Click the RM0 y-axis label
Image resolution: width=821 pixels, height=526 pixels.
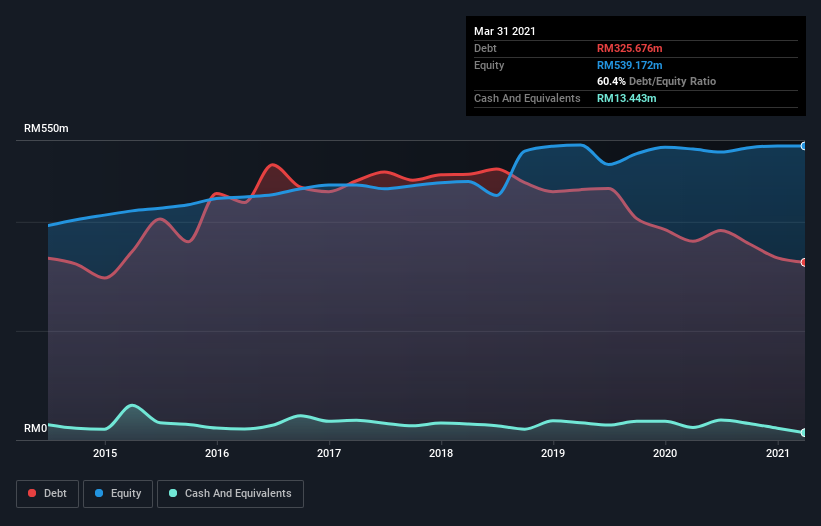click(x=36, y=428)
